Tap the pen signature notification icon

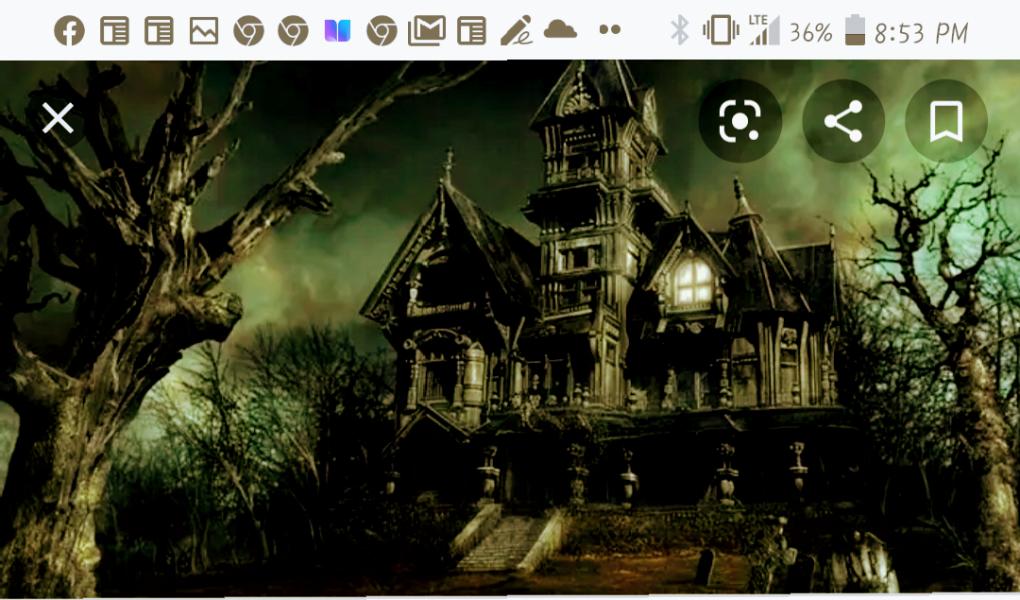click(516, 31)
